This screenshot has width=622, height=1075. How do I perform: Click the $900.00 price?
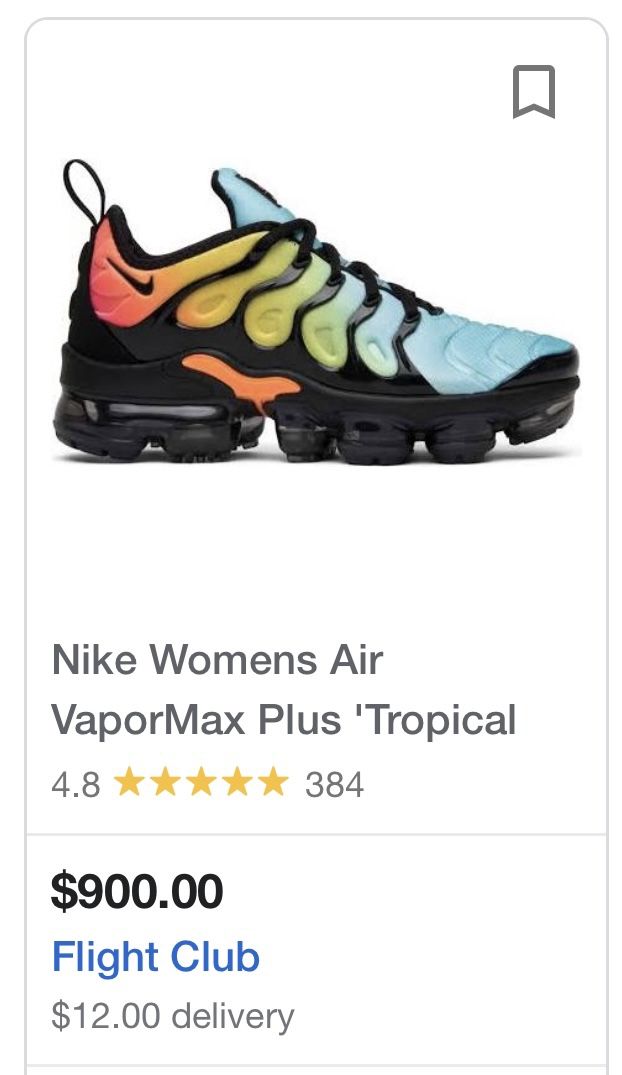(x=137, y=891)
